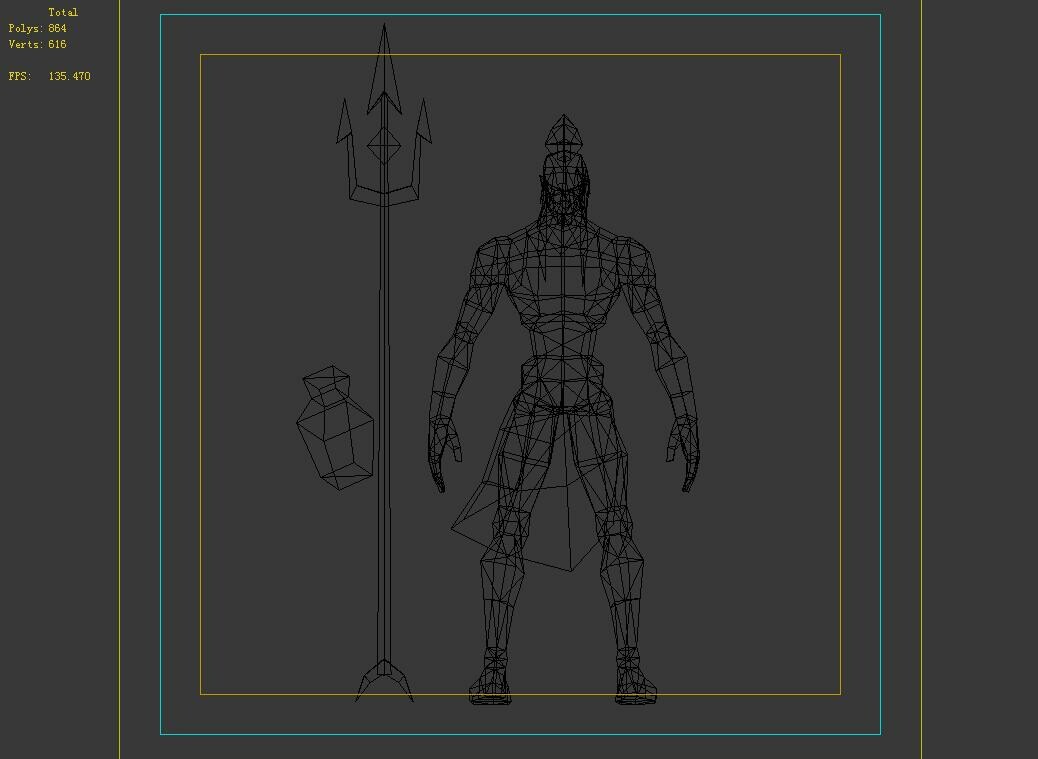Click the 'Polys: 864' statistic
Image resolution: width=1038 pixels, height=759 pixels.
click(38, 28)
